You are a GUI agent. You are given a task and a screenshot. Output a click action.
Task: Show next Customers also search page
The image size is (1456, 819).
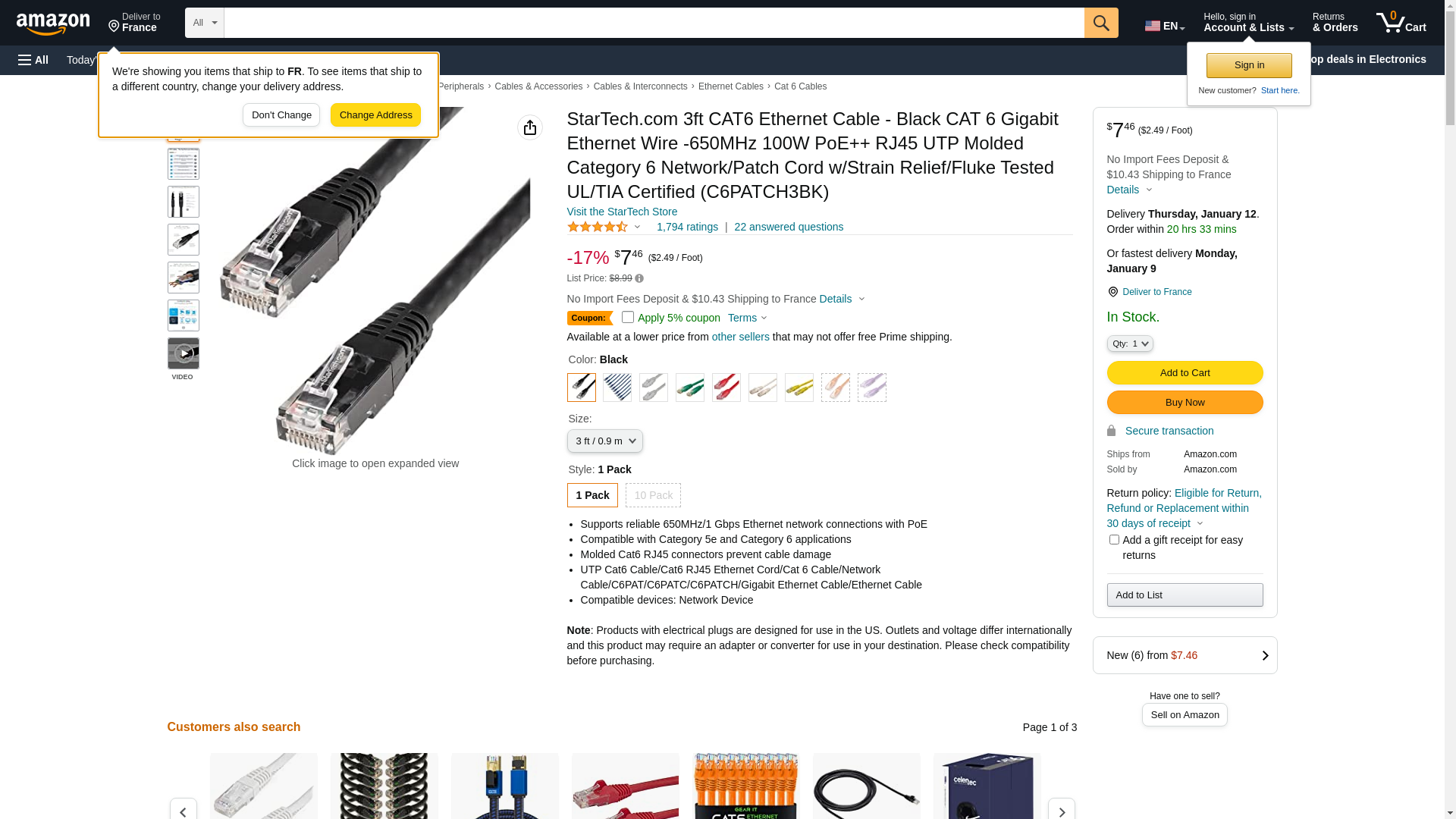click(1061, 811)
